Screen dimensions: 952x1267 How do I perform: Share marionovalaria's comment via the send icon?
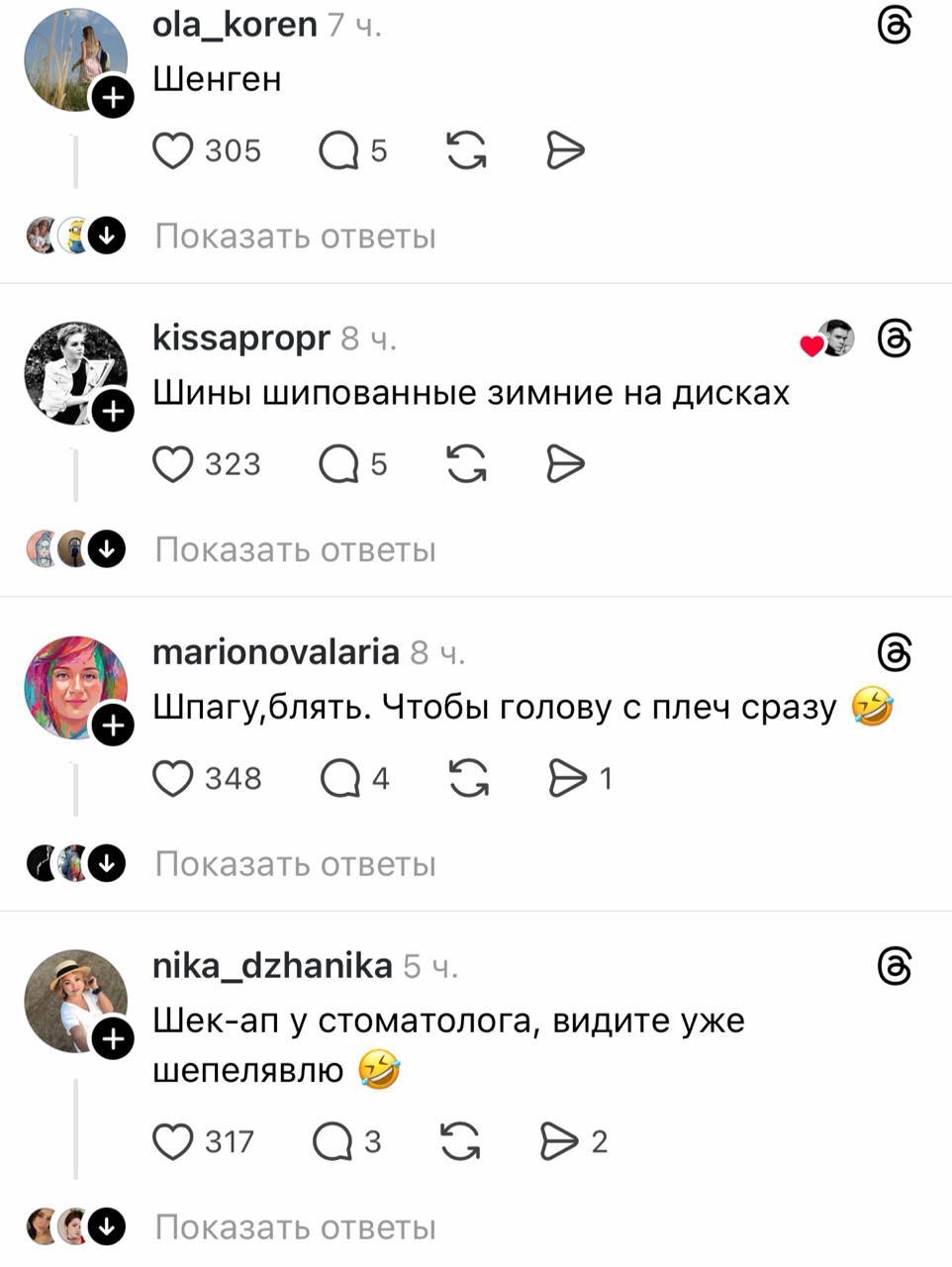point(568,779)
